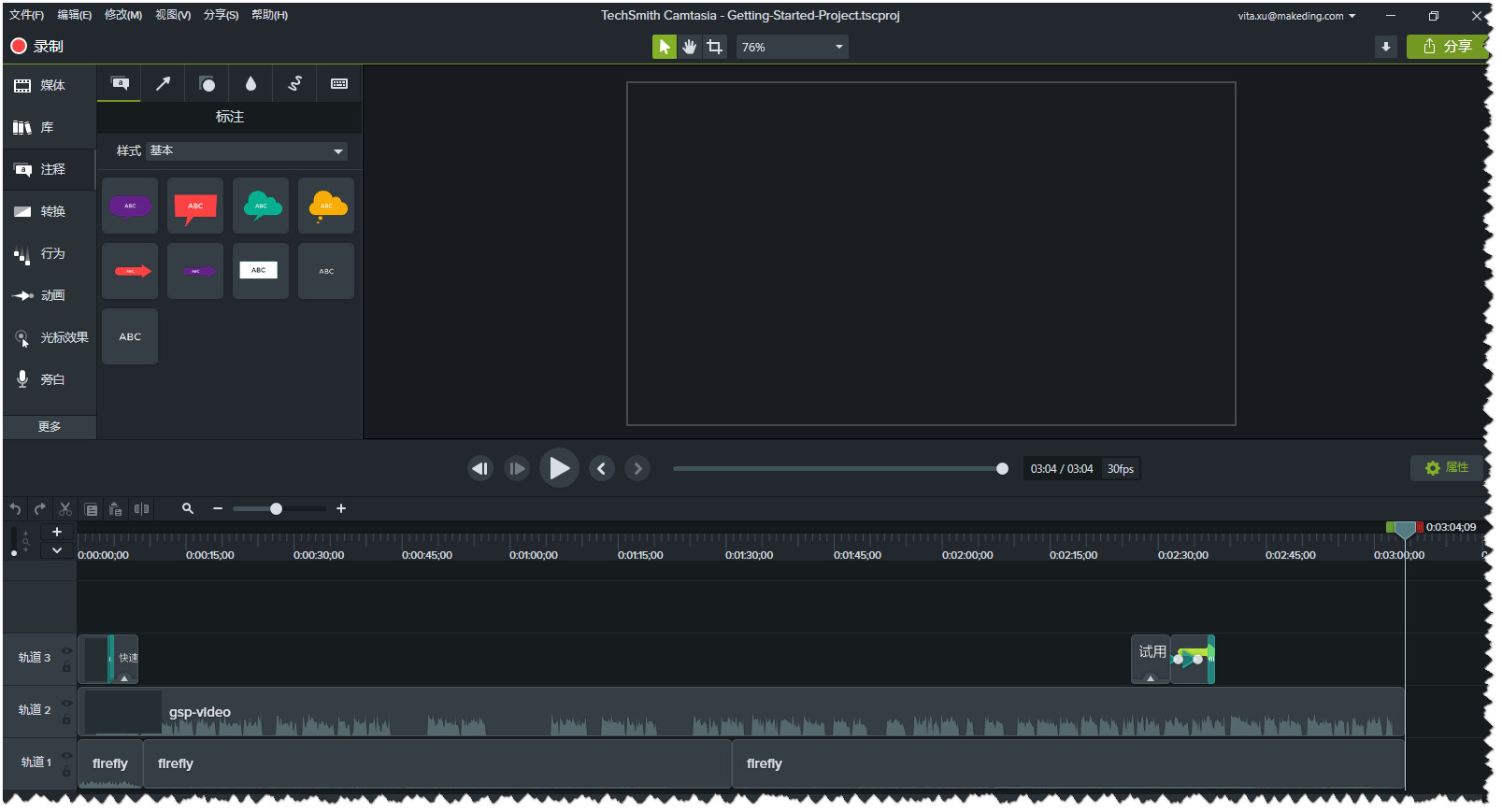The image size is (1502, 812).
Task: Switch to Sketch Motion annotation tab
Action: tap(294, 84)
